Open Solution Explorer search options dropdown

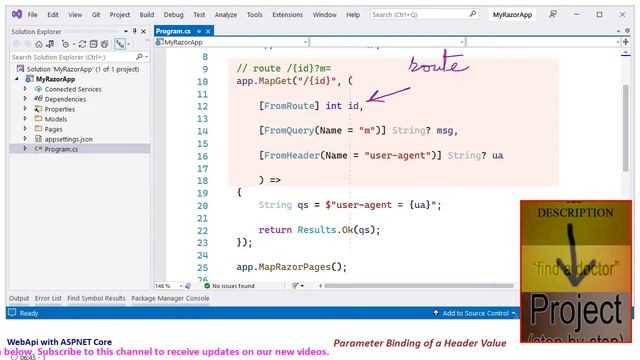click(x=147, y=57)
